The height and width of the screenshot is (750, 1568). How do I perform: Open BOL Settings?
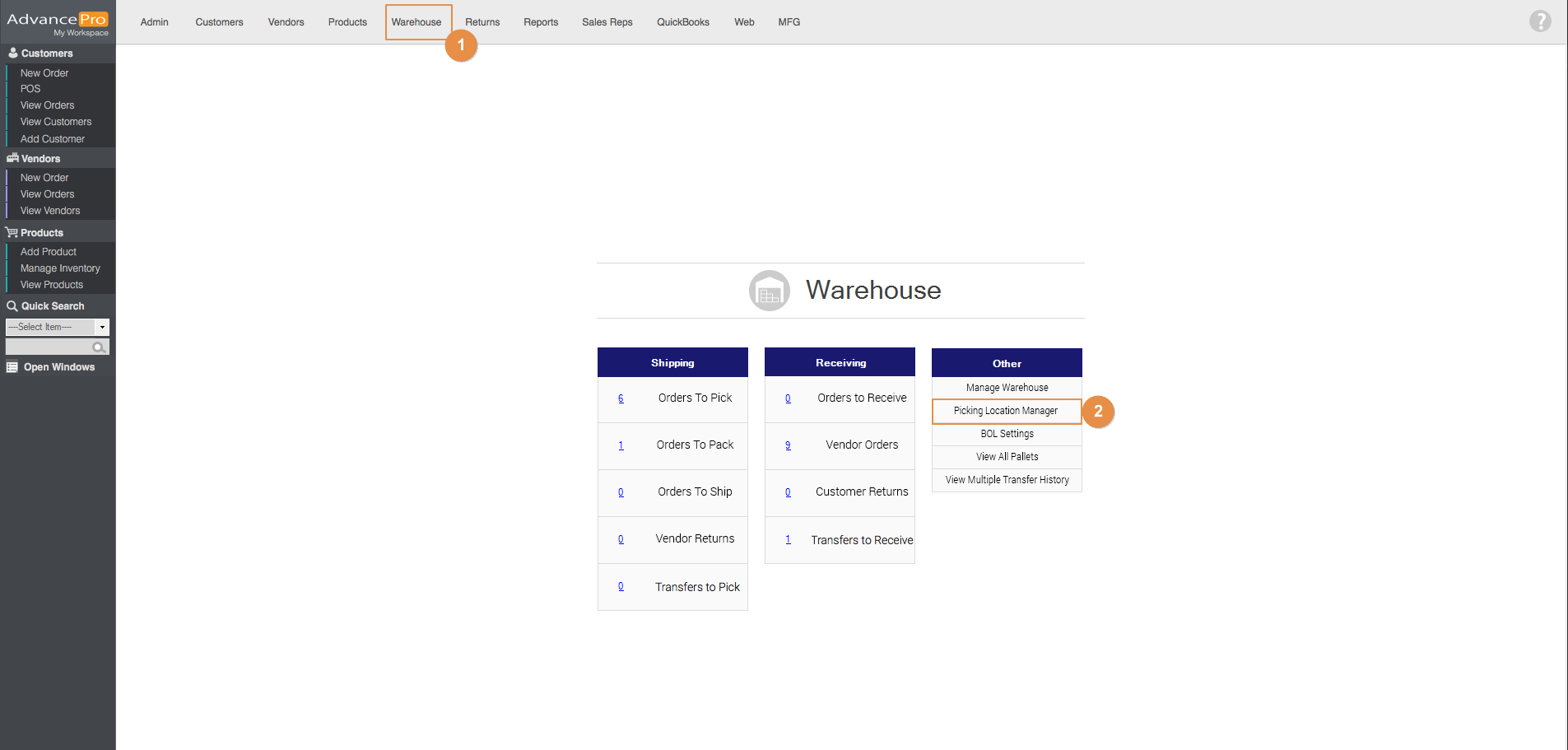point(1007,434)
